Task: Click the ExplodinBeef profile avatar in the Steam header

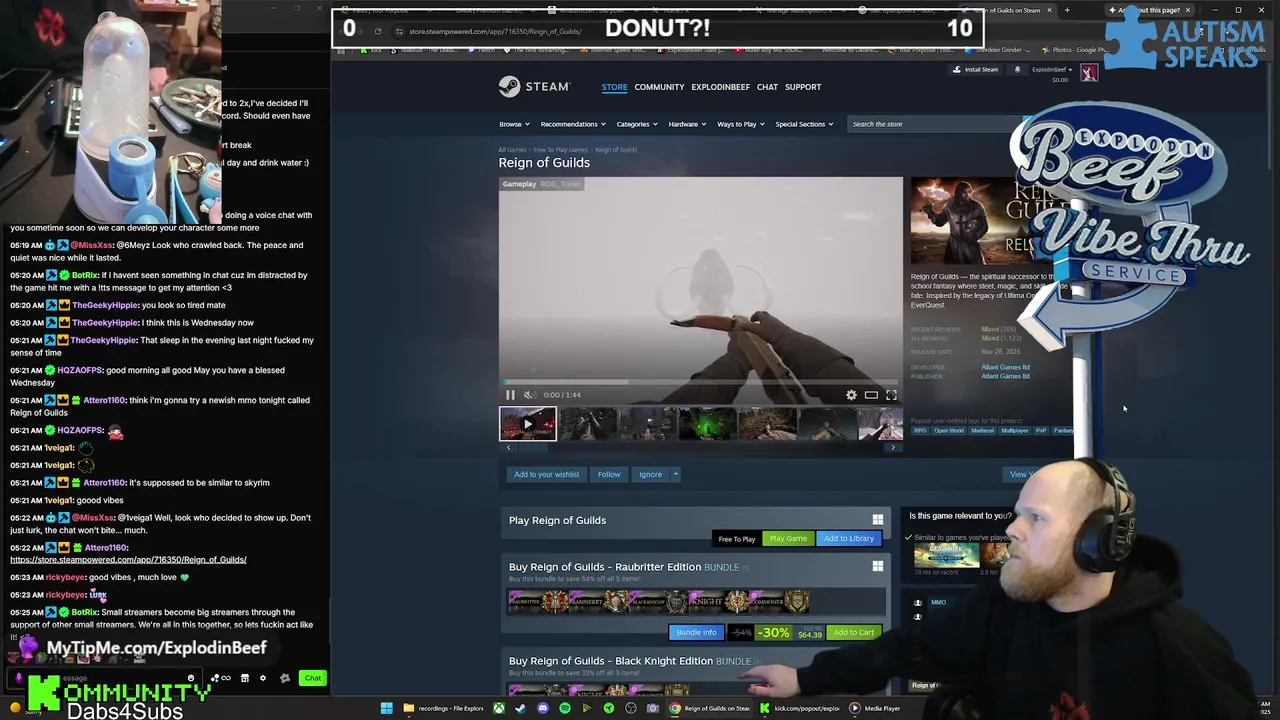Action: pyautogui.click(x=1089, y=72)
